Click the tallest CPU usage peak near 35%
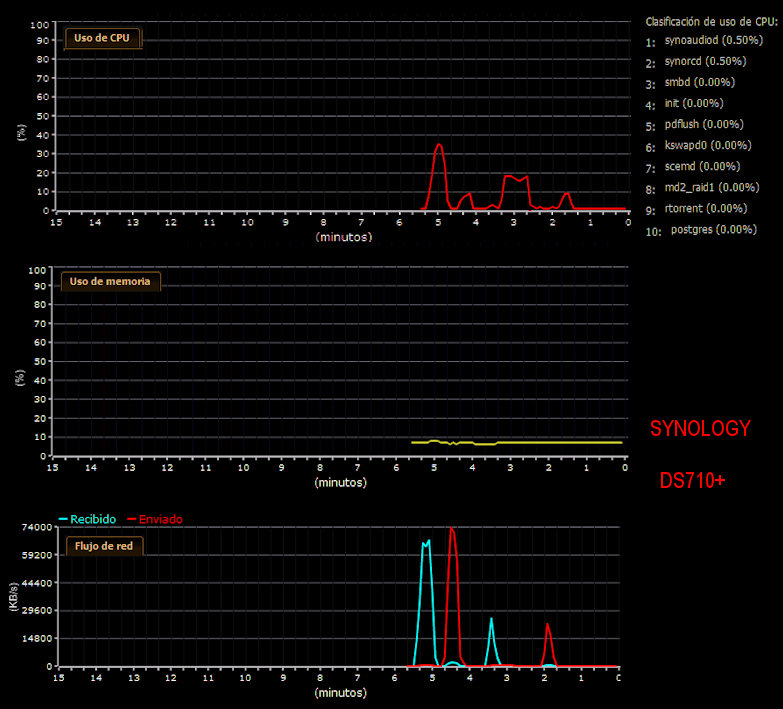 pos(439,145)
